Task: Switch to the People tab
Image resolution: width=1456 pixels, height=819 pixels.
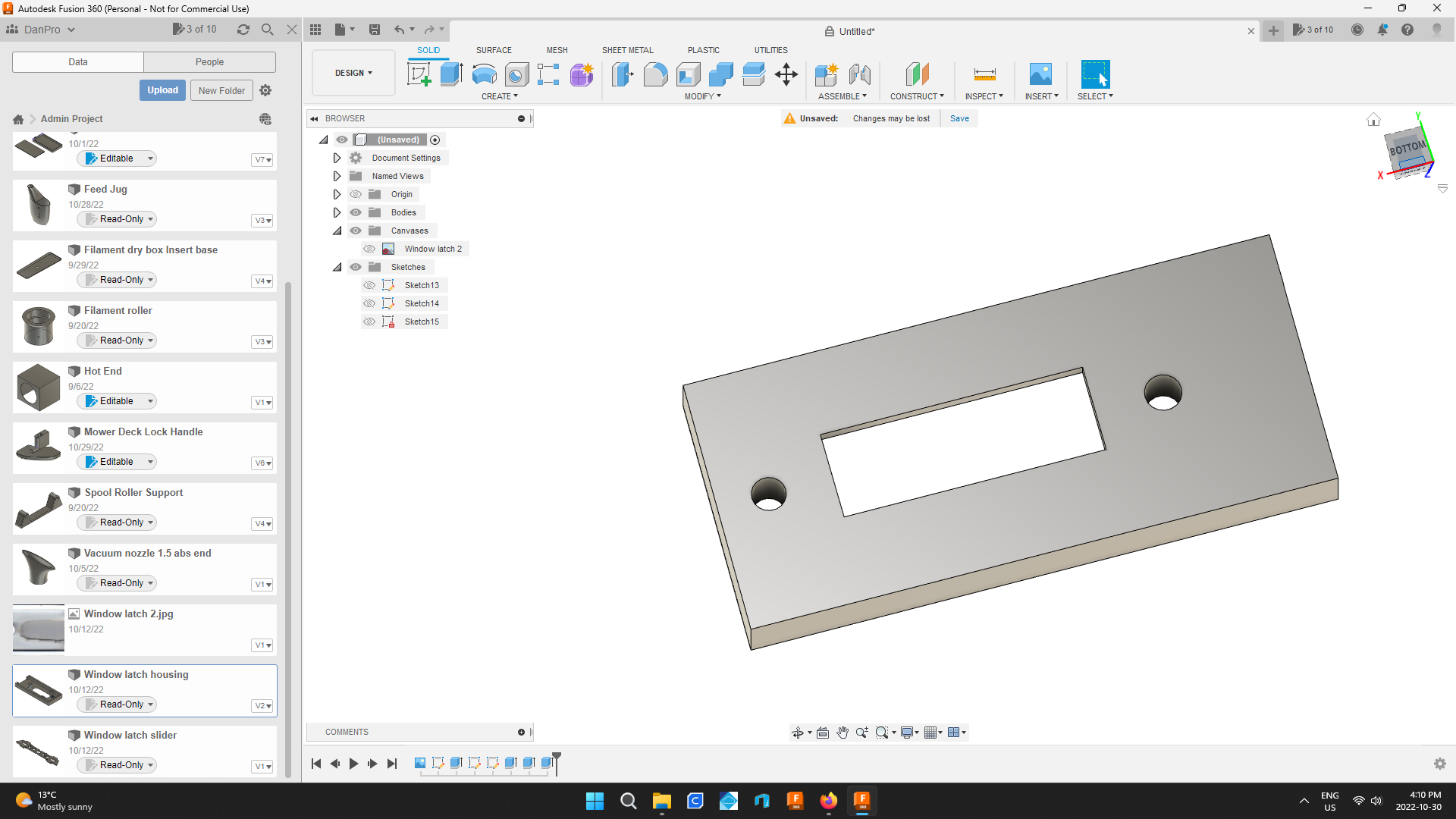Action: [x=209, y=61]
